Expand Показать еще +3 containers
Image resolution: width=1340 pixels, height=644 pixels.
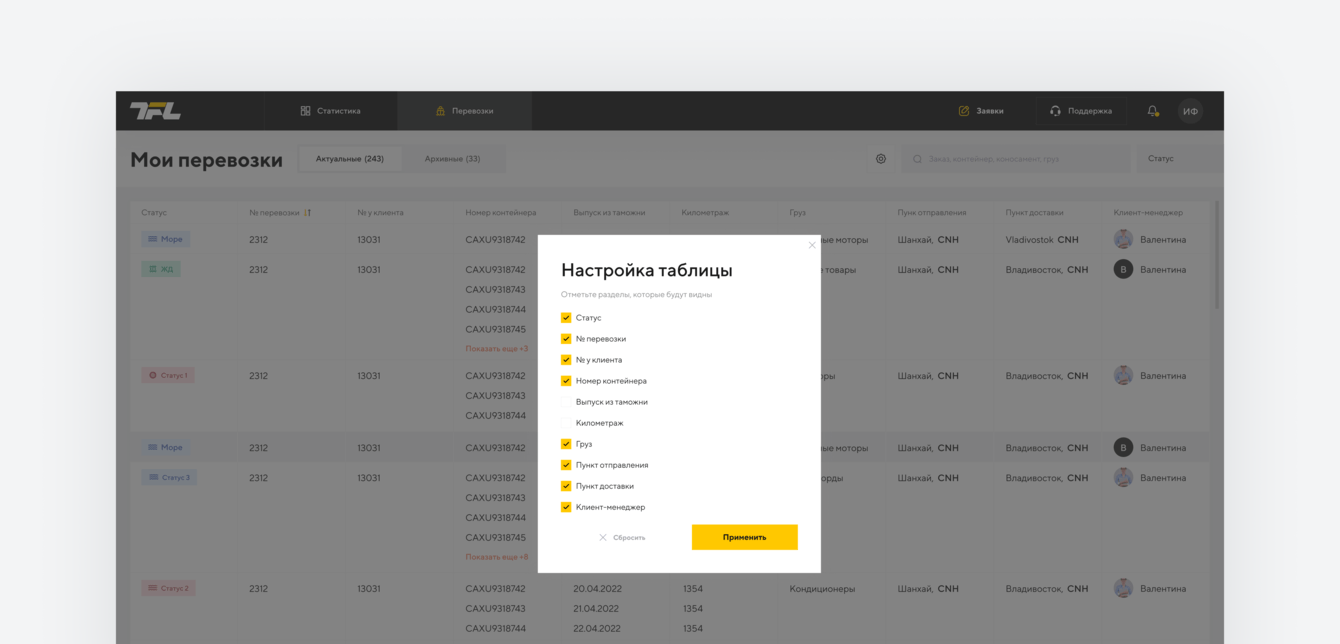click(496, 349)
